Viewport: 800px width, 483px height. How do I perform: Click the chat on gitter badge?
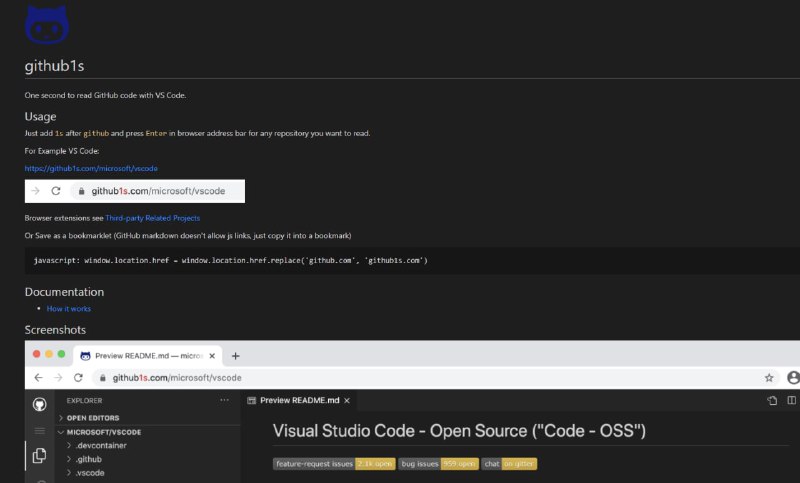click(509, 464)
